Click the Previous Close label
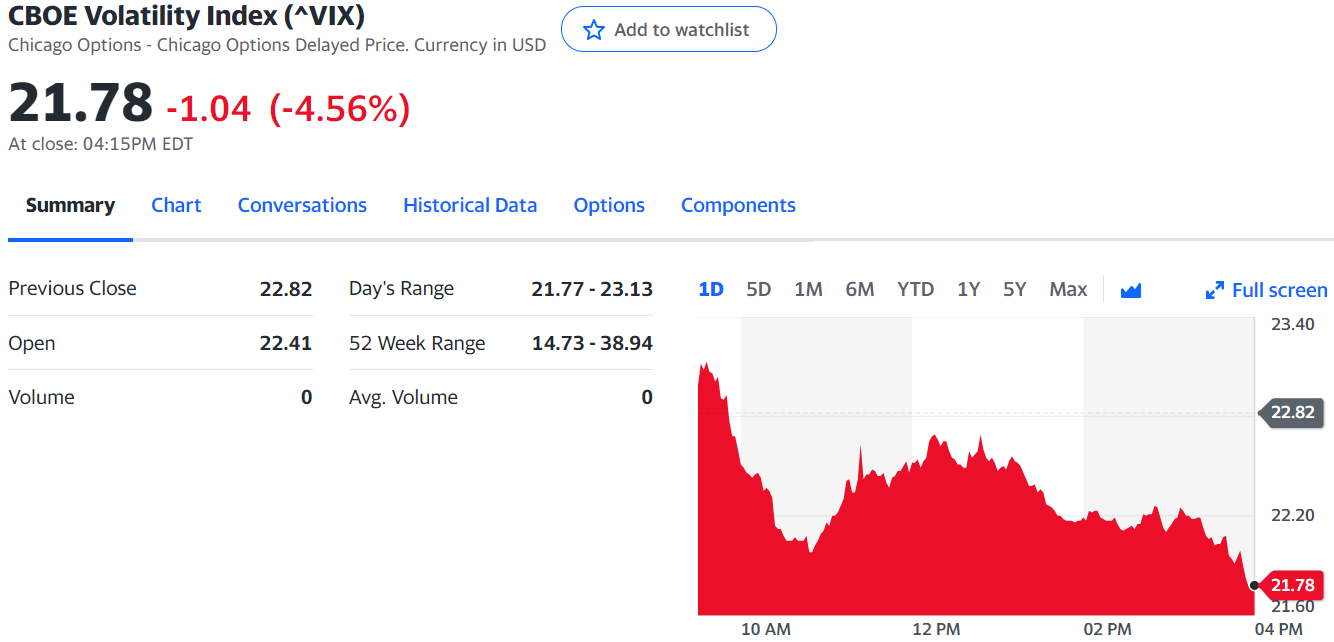Viewport: 1334px width, 642px height. tap(72, 288)
